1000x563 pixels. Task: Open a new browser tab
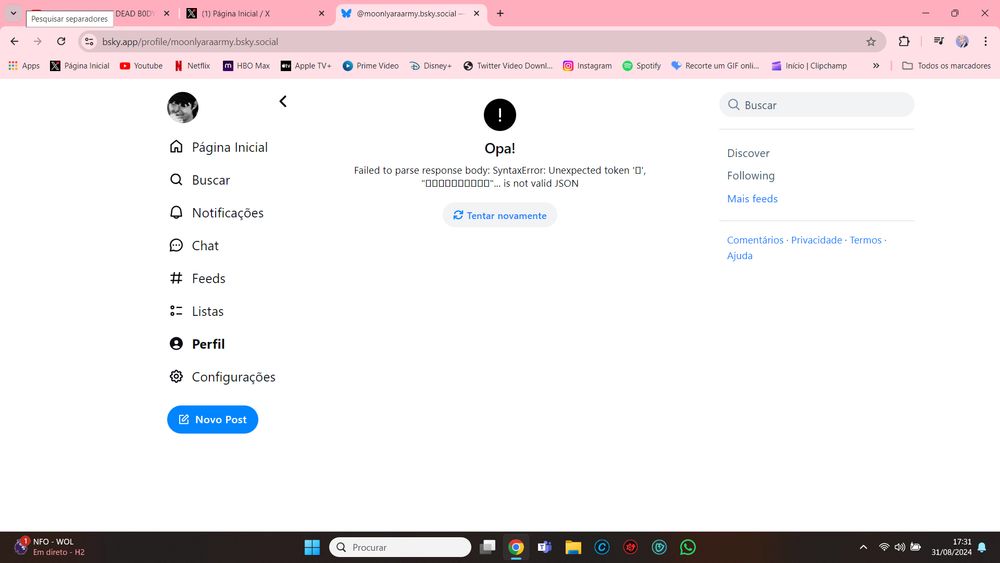(x=500, y=13)
